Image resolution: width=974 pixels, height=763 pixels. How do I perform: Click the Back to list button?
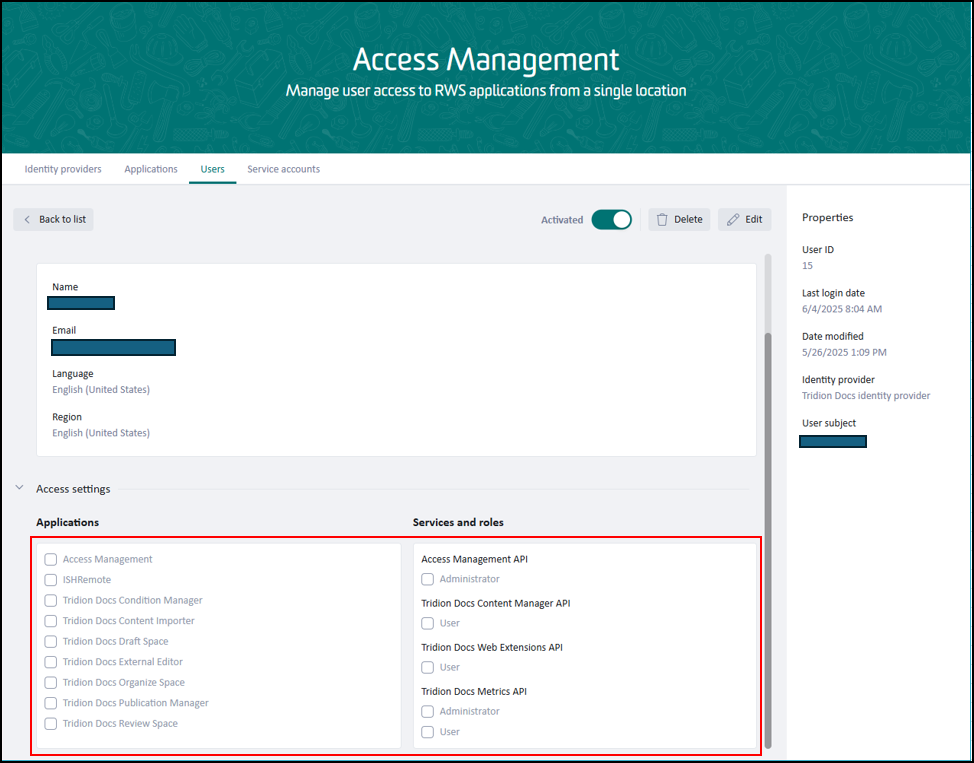coord(53,219)
